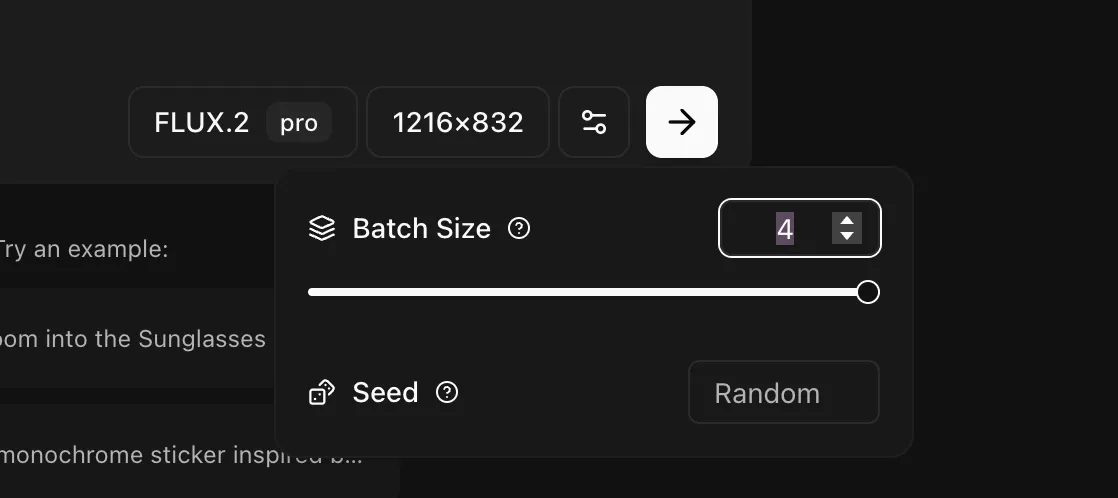Decrease batch size with down stepper arrow
This screenshot has width=1118, height=498.
tap(847, 236)
